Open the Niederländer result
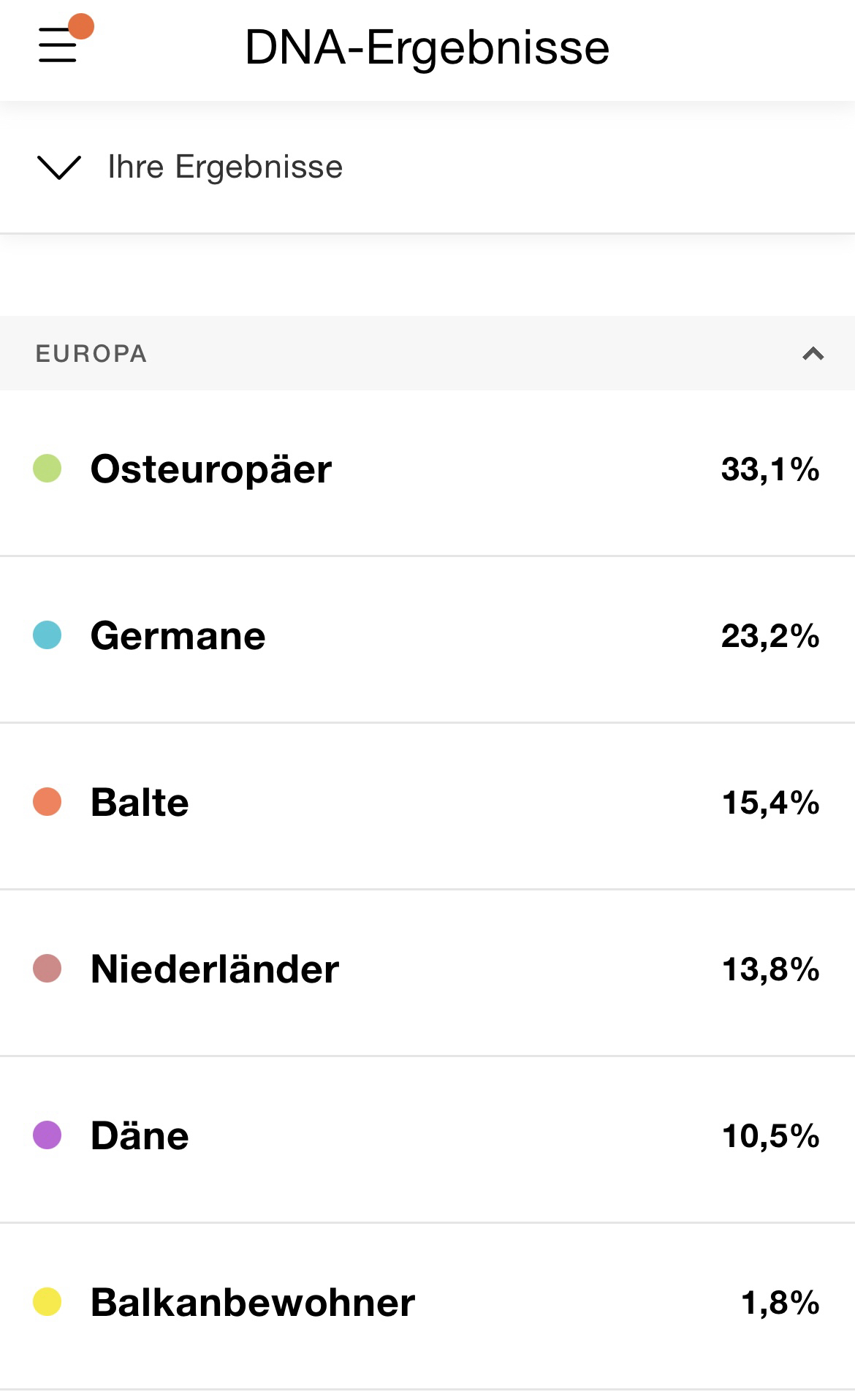 [x=214, y=969]
